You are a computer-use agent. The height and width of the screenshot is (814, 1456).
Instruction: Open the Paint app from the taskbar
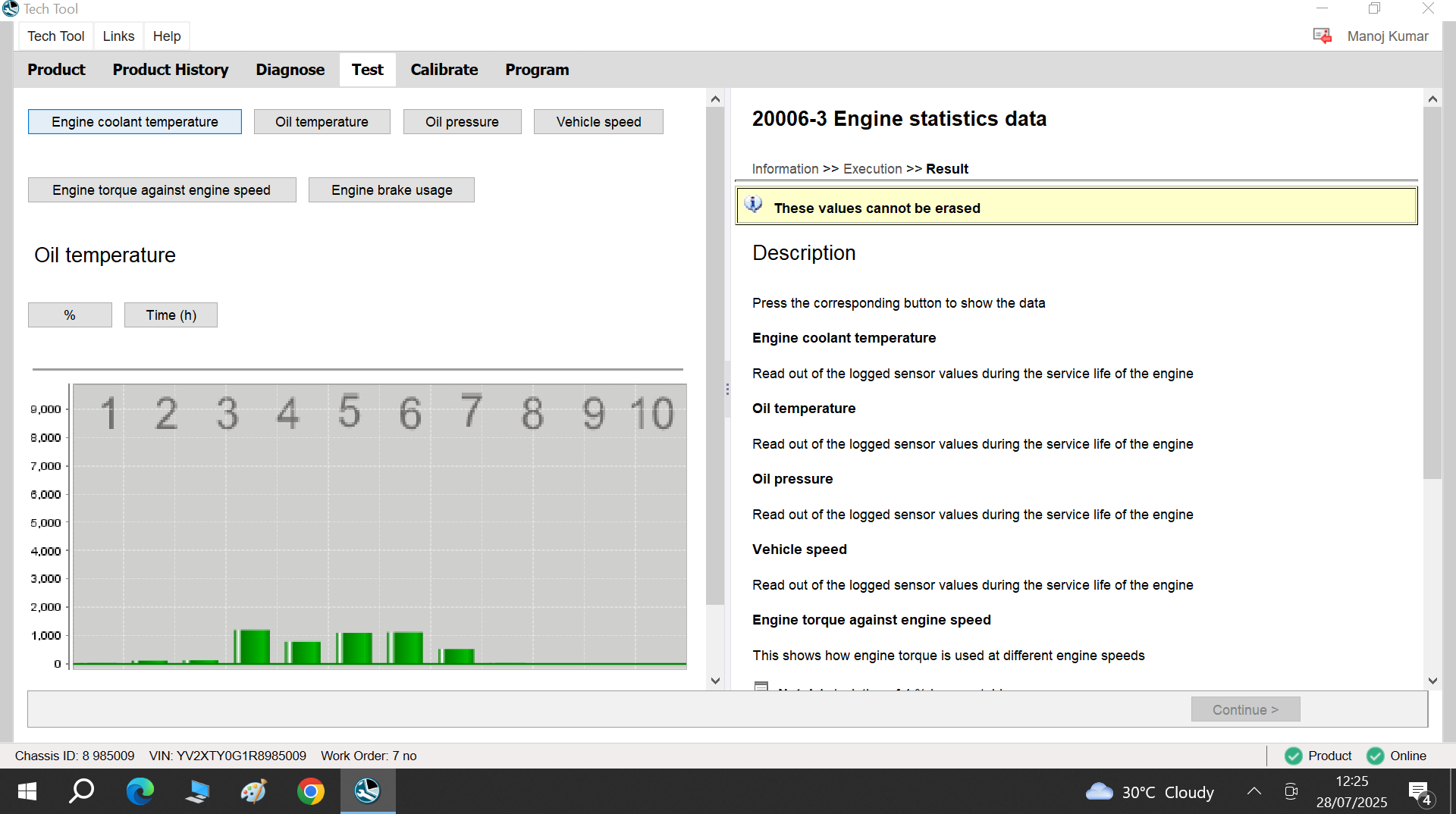(x=253, y=791)
